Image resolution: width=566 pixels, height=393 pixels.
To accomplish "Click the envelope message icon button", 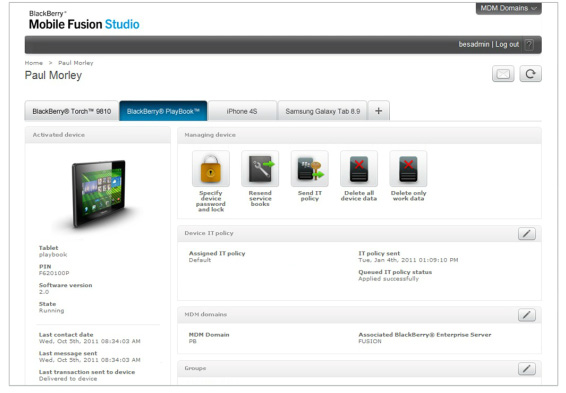I will tap(503, 74).
